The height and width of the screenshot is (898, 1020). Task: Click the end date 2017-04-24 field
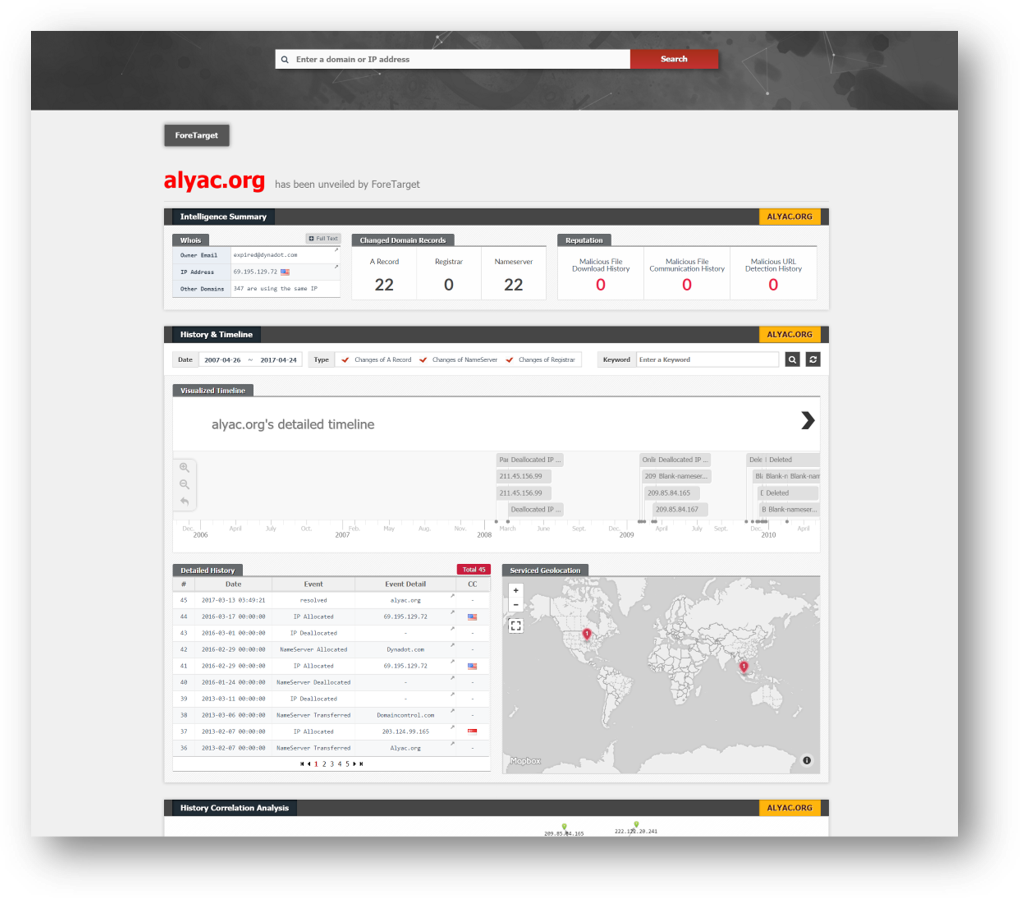278,360
